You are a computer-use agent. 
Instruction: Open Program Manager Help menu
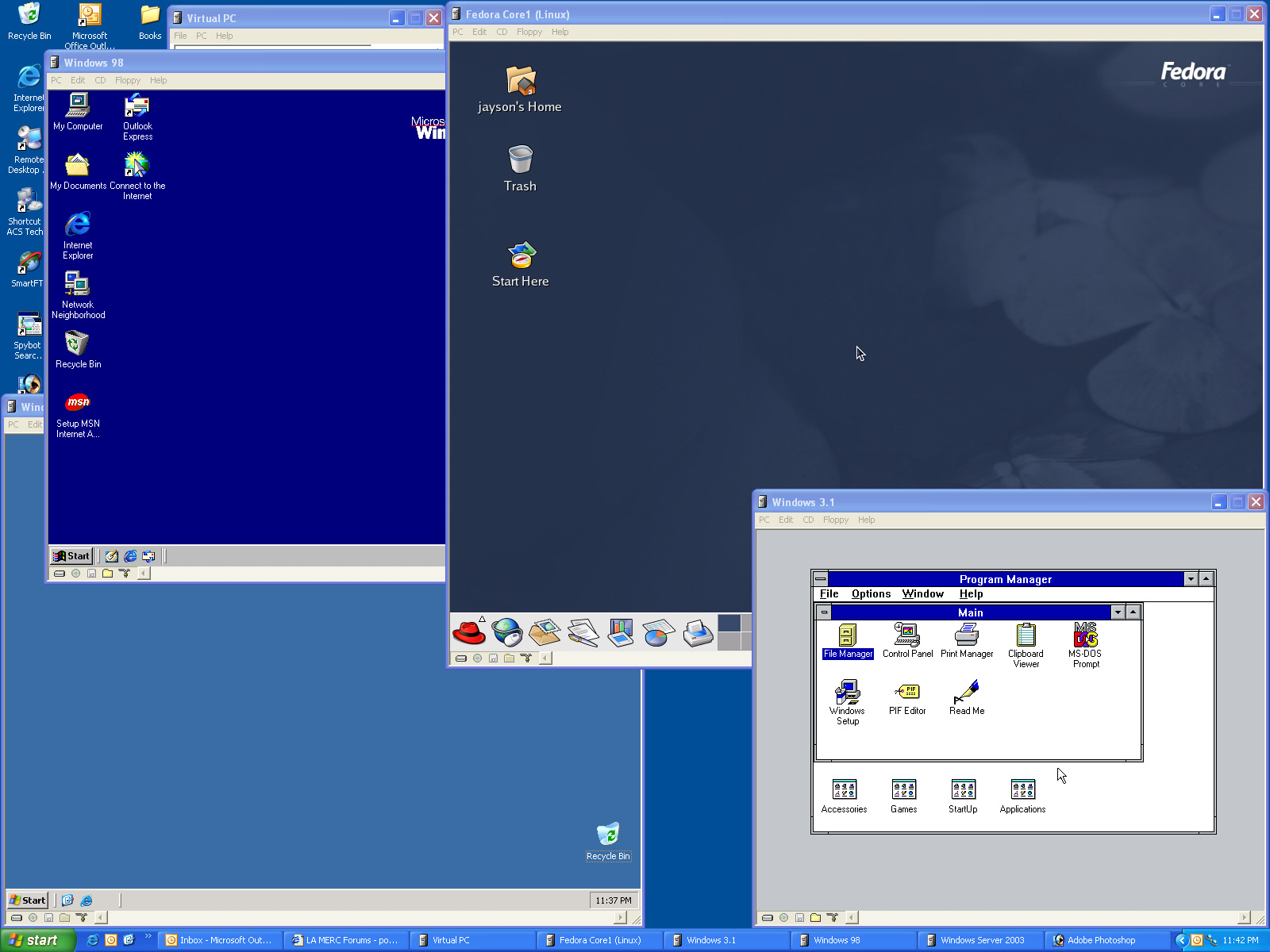(971, 593)
